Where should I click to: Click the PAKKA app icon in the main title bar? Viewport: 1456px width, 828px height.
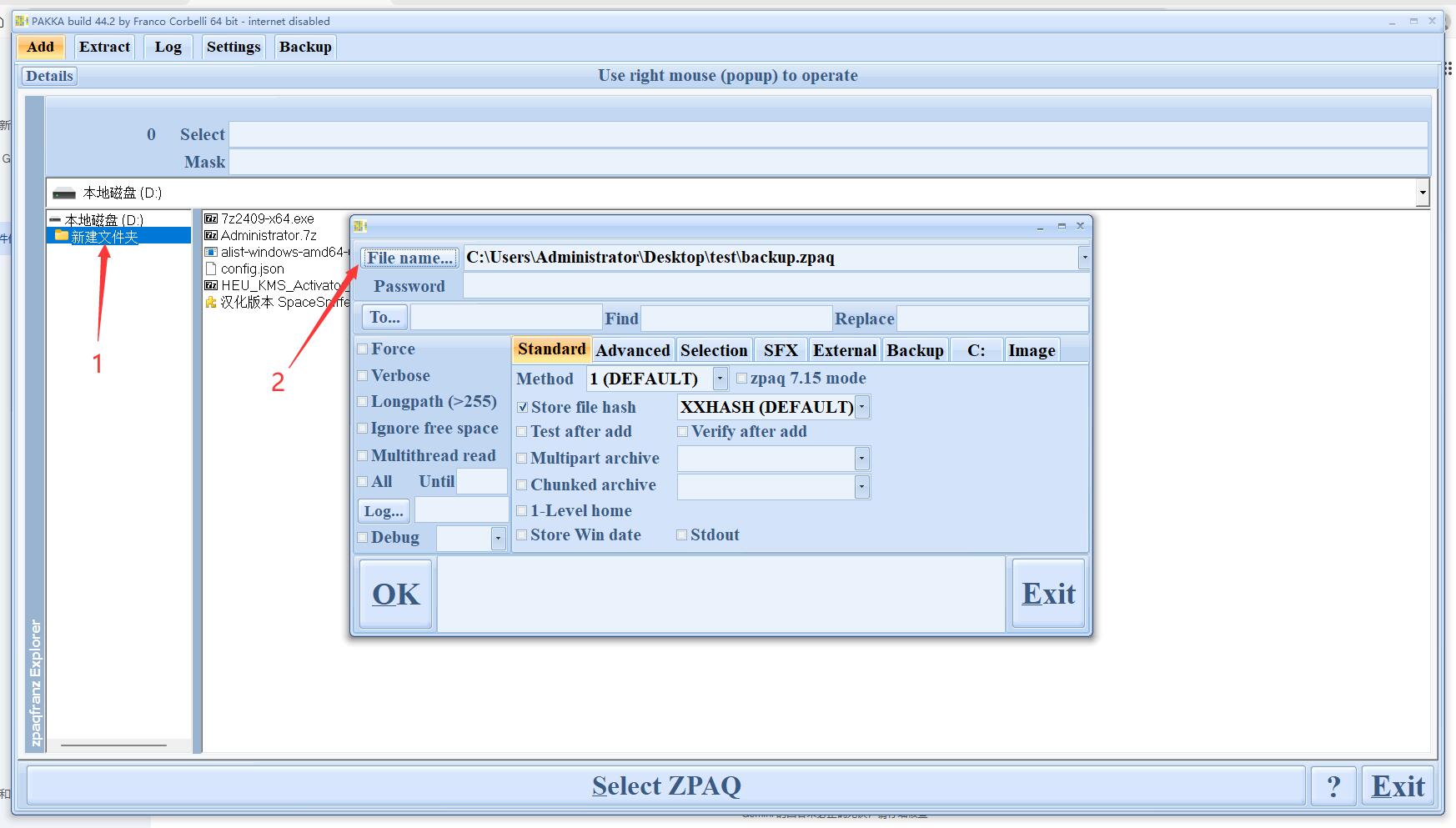click(22, 21)
